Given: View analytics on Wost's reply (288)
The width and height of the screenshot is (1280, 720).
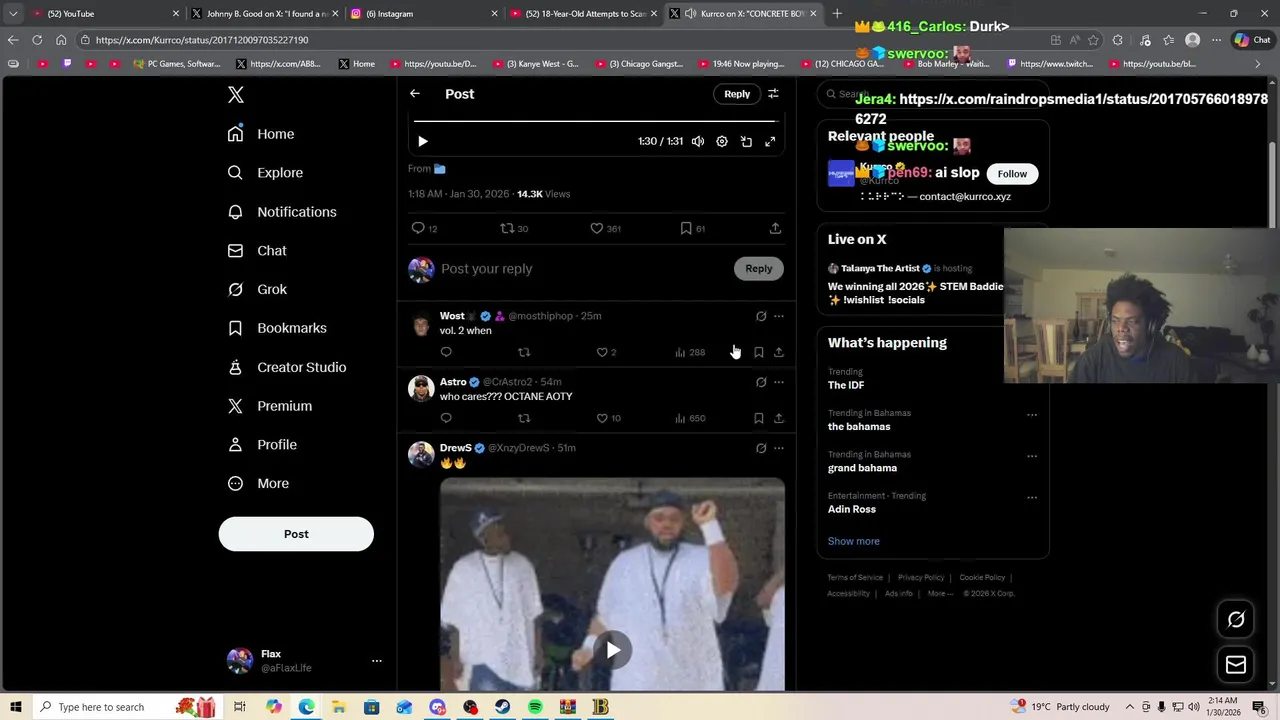Looking at the screenshot, I should click(x=690, y=352).
